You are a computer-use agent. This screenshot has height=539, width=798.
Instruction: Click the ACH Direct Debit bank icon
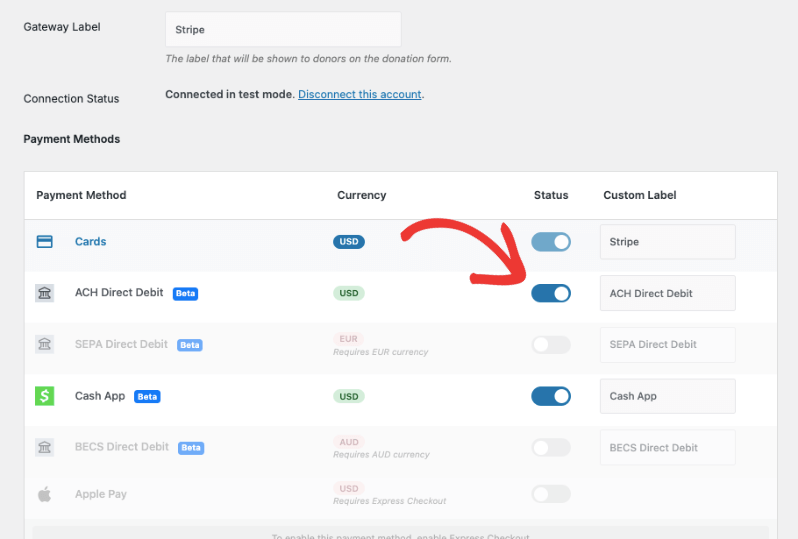44,293
